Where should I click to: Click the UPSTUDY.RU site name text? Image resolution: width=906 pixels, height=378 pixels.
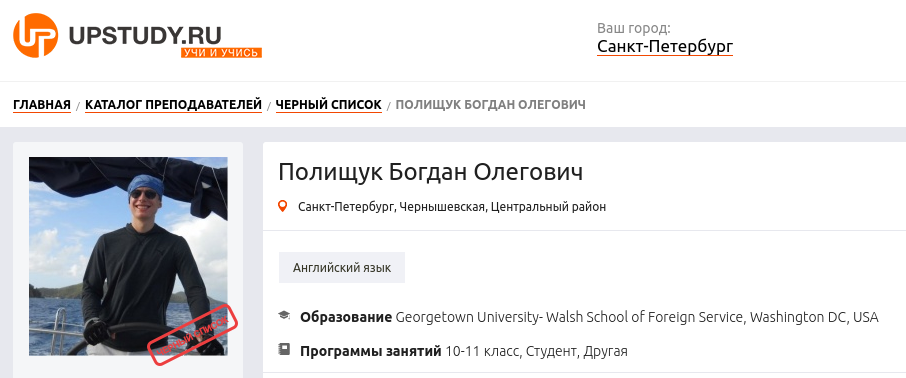coord(145,35)
